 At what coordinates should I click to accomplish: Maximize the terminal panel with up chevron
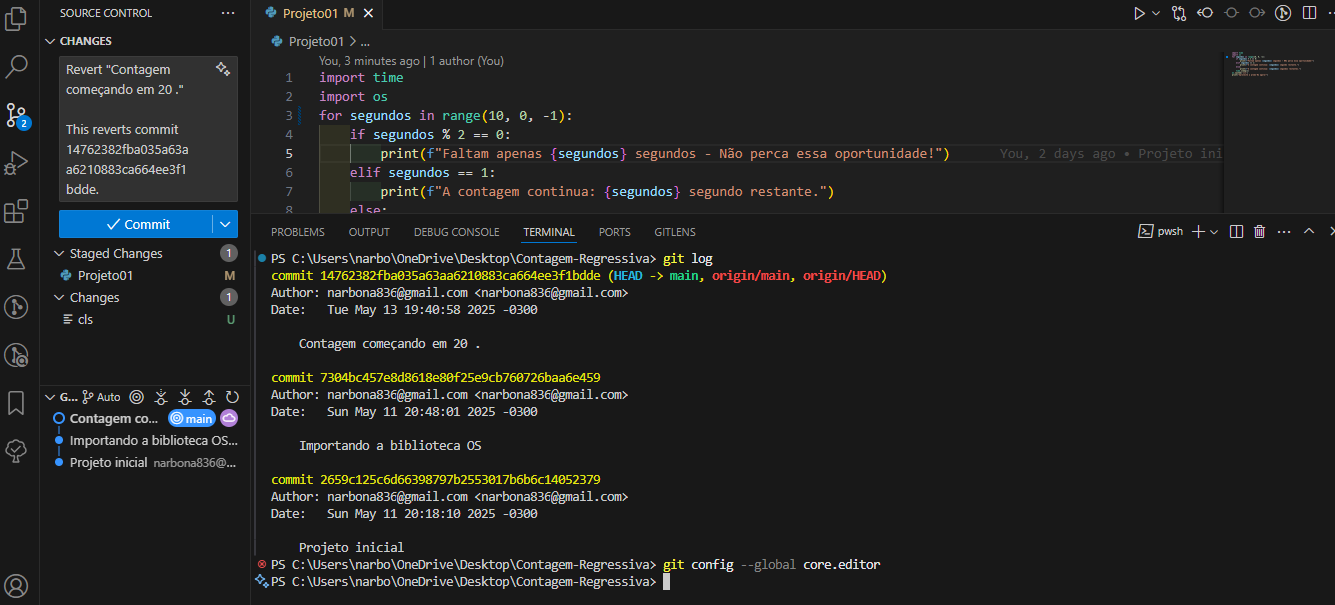[x=1308, y=231]
